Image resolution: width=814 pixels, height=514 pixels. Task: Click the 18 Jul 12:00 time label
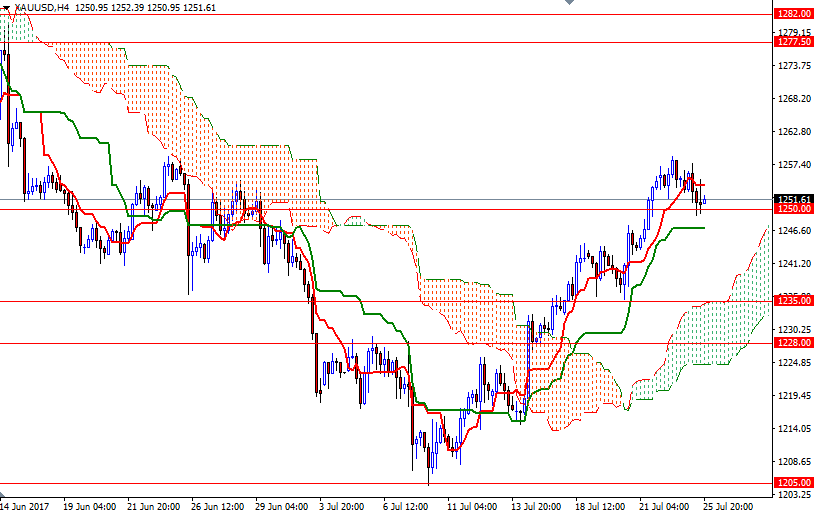[x=600, y=506]
